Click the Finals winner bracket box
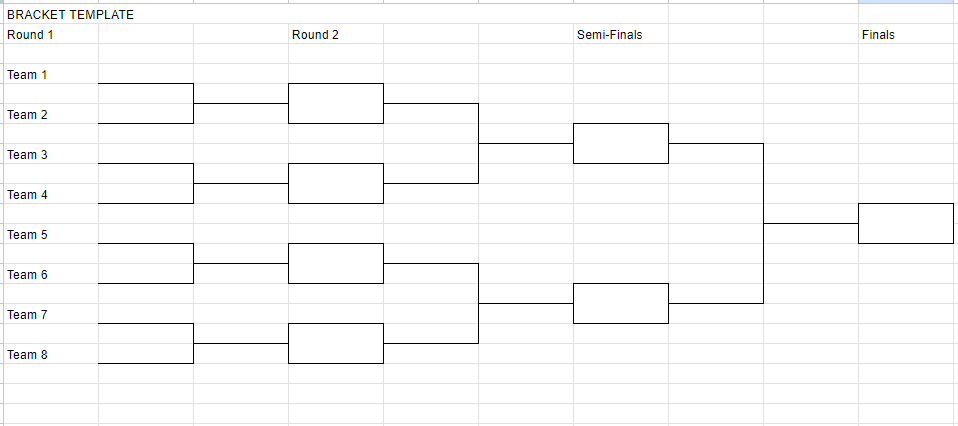 906,224
